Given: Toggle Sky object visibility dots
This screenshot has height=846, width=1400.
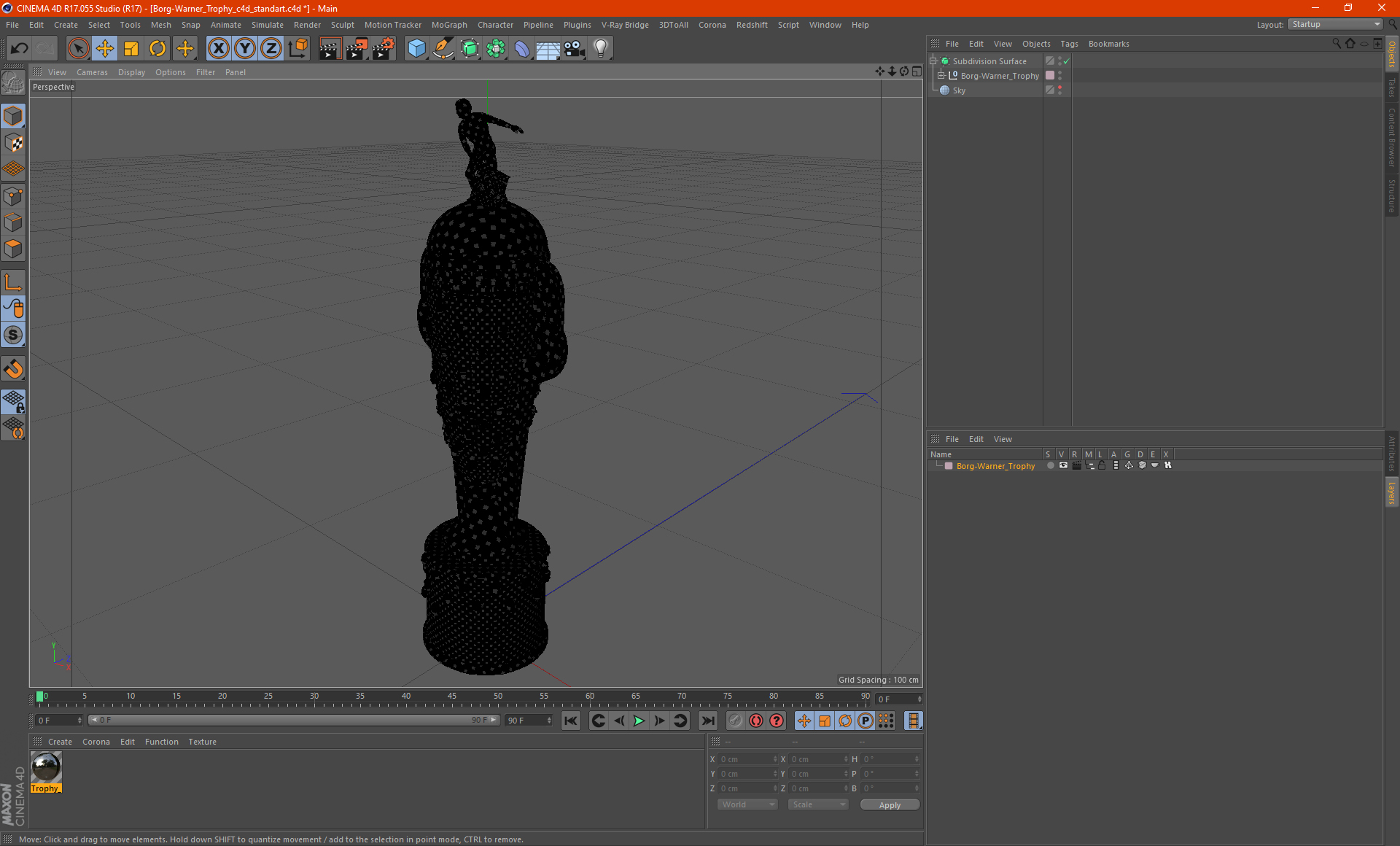Looking at the screenshot, I should coord(1059,90).
